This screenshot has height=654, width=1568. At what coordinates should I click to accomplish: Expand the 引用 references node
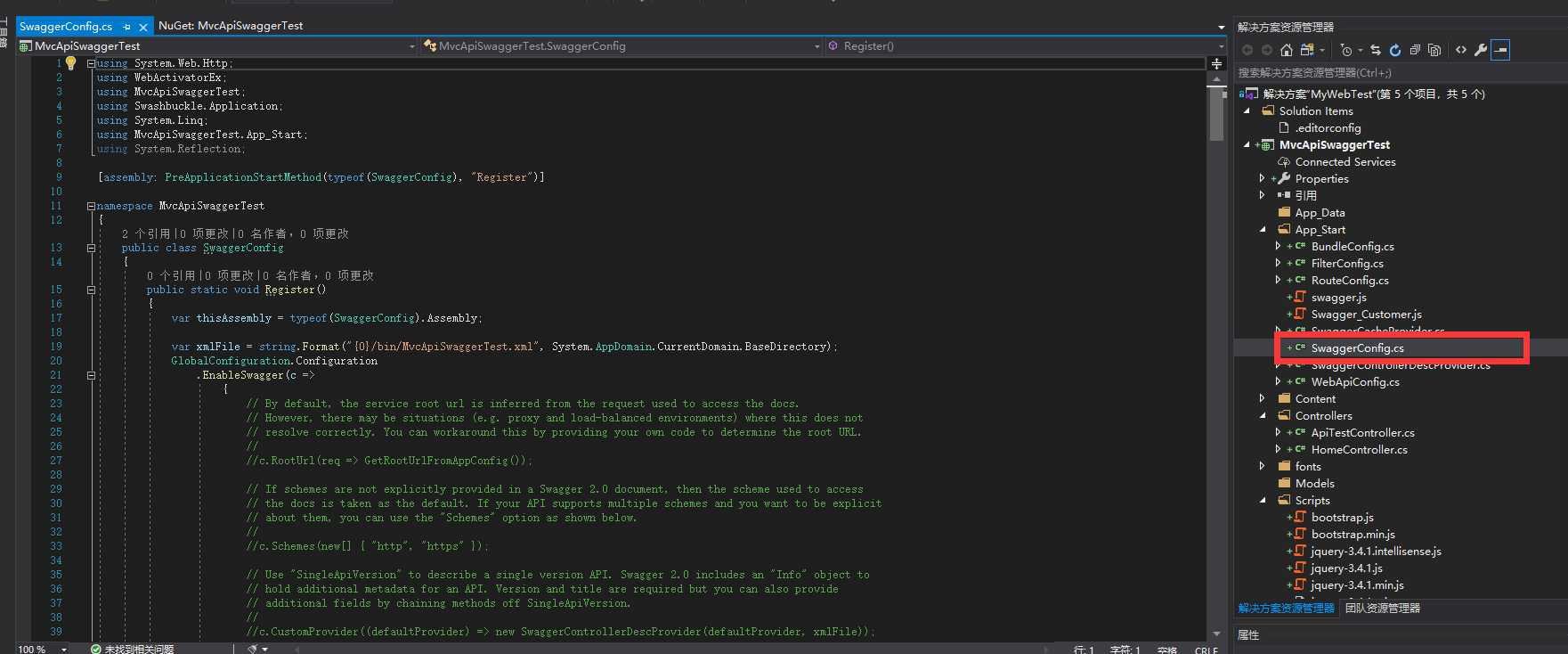pos(1262,195)
